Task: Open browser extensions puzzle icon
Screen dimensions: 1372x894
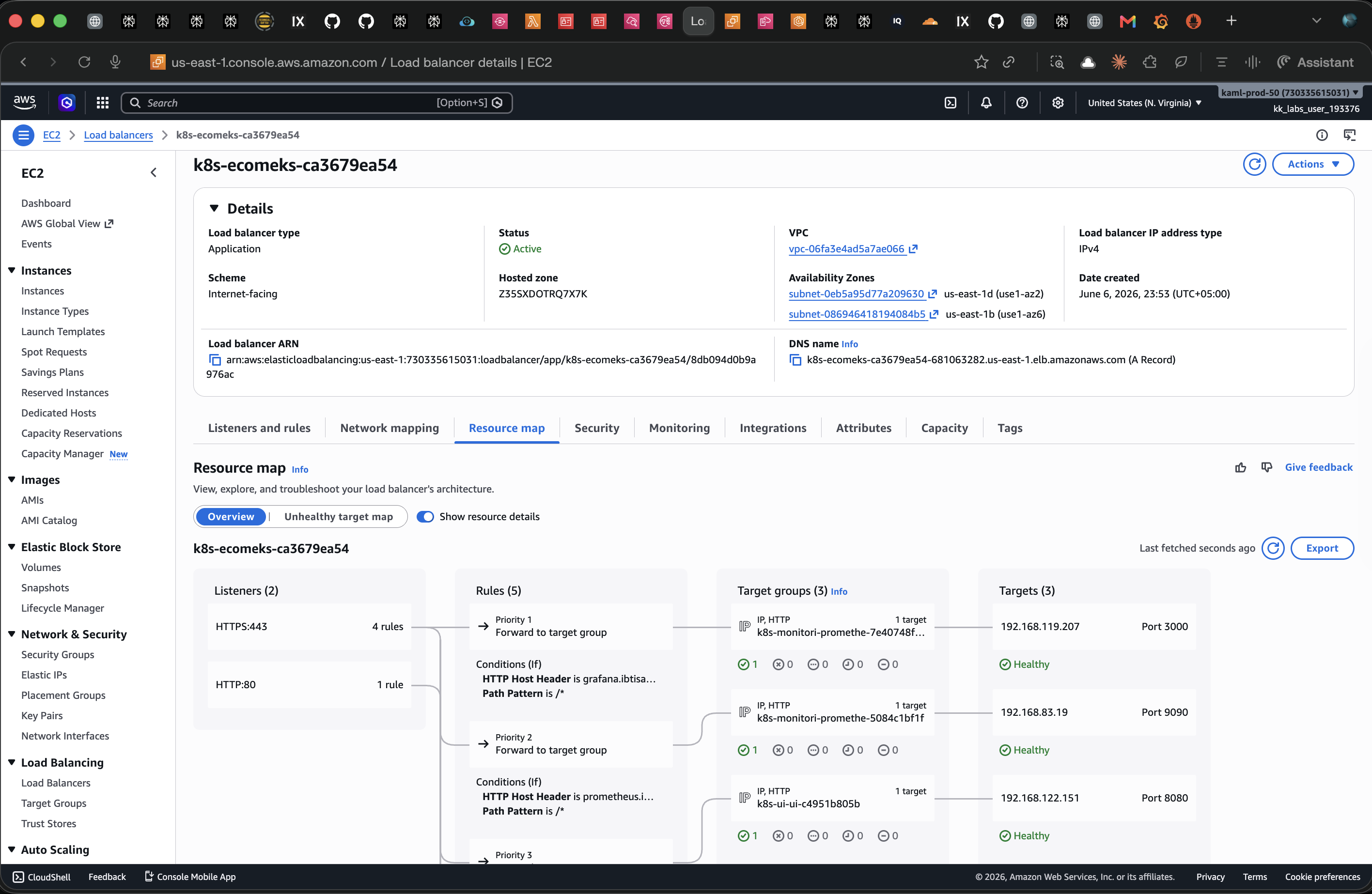Action: [x=1150, y=62]
